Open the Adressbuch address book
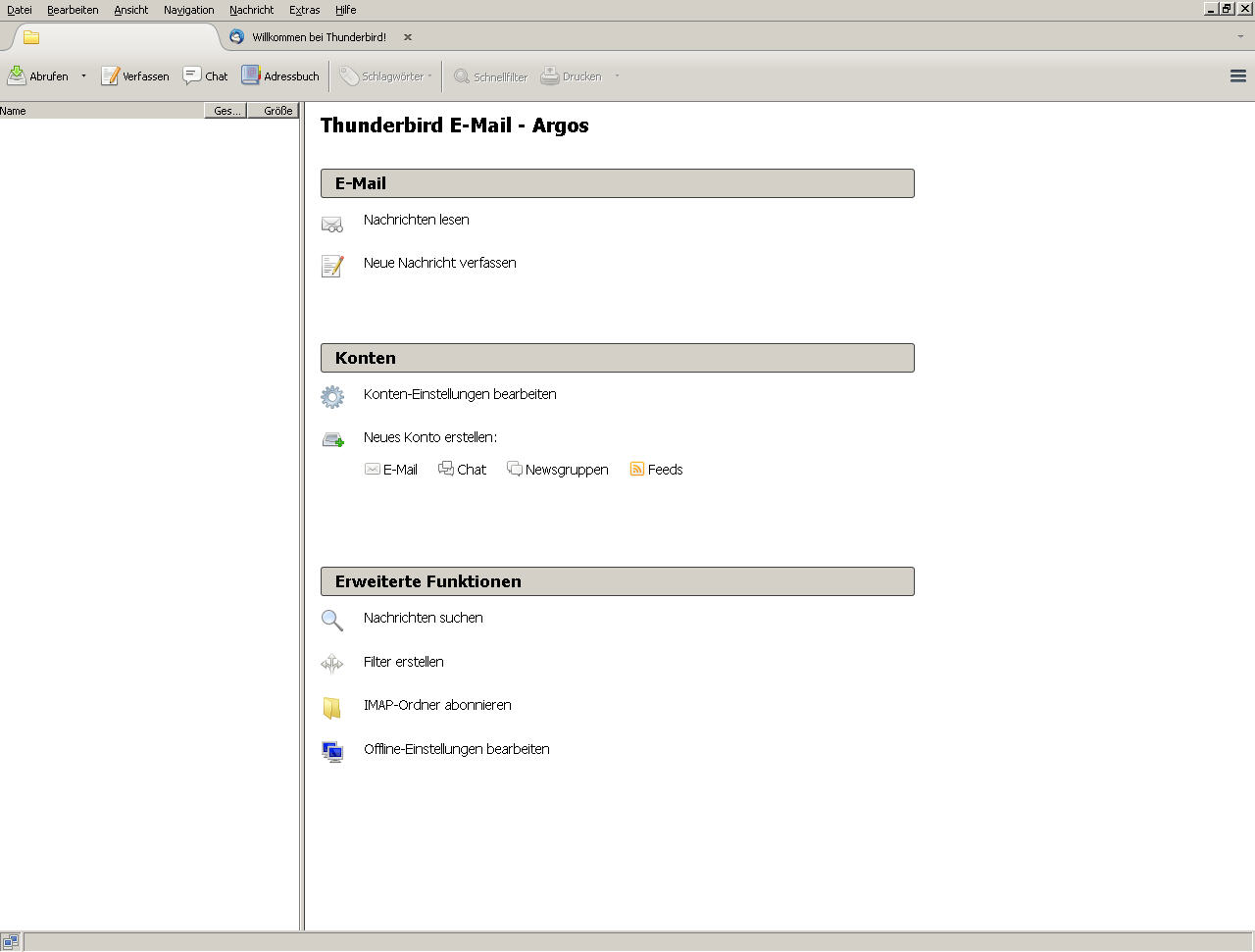This screenshot has height=952, width=1255. pos(280,75)
